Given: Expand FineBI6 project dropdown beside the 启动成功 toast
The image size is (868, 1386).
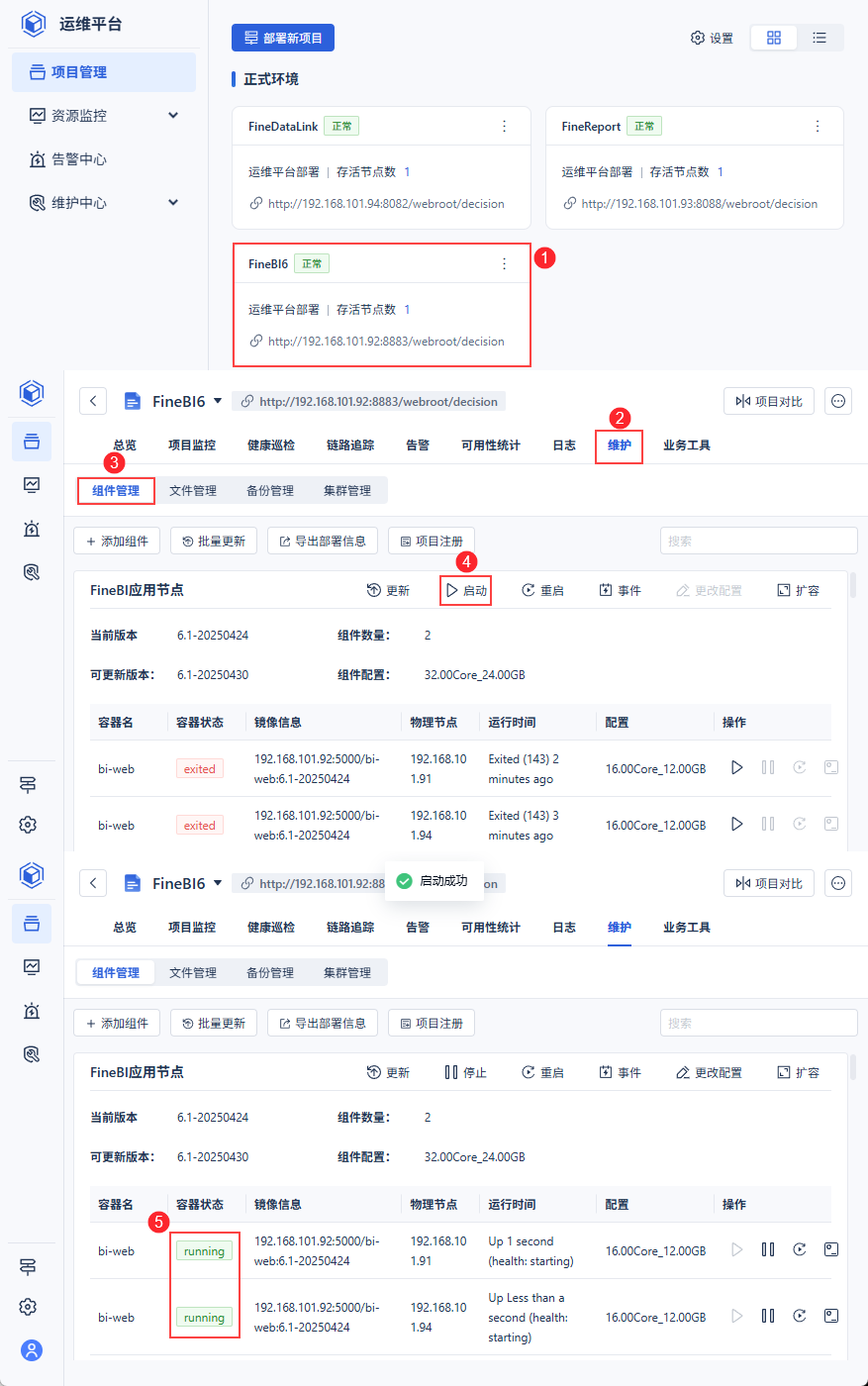Looking at the screenshot, I should pos(218,884).
